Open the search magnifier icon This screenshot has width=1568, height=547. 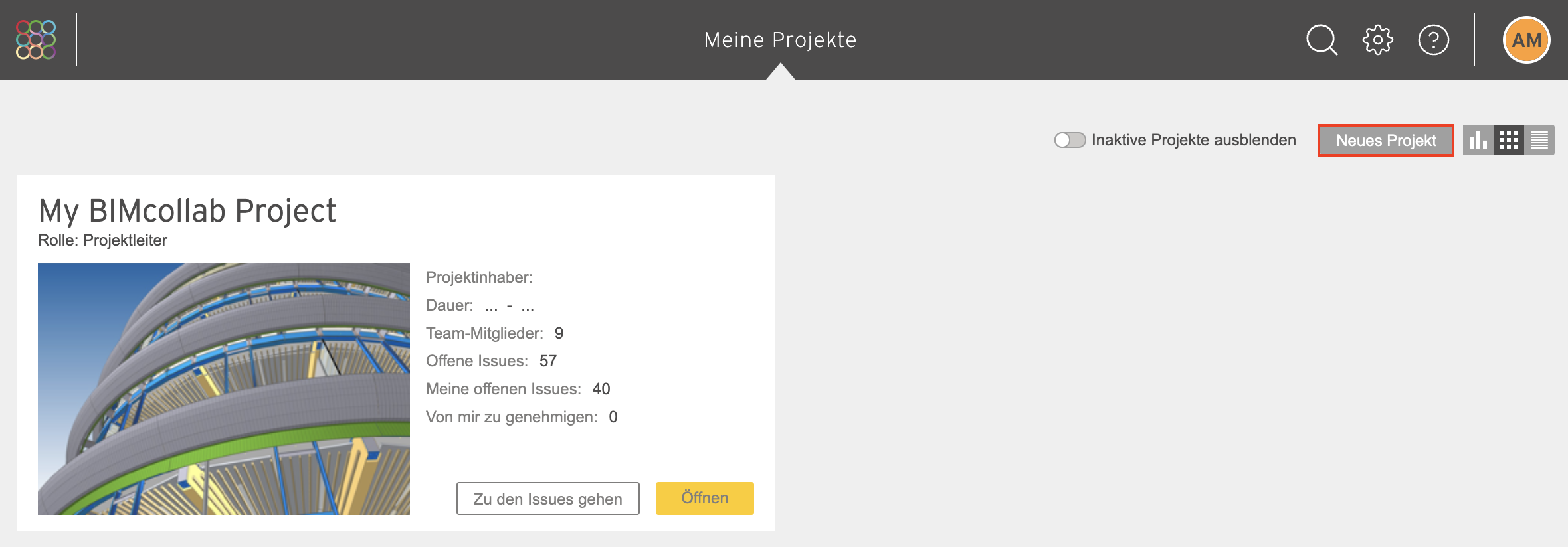(x=1322, y=40)
